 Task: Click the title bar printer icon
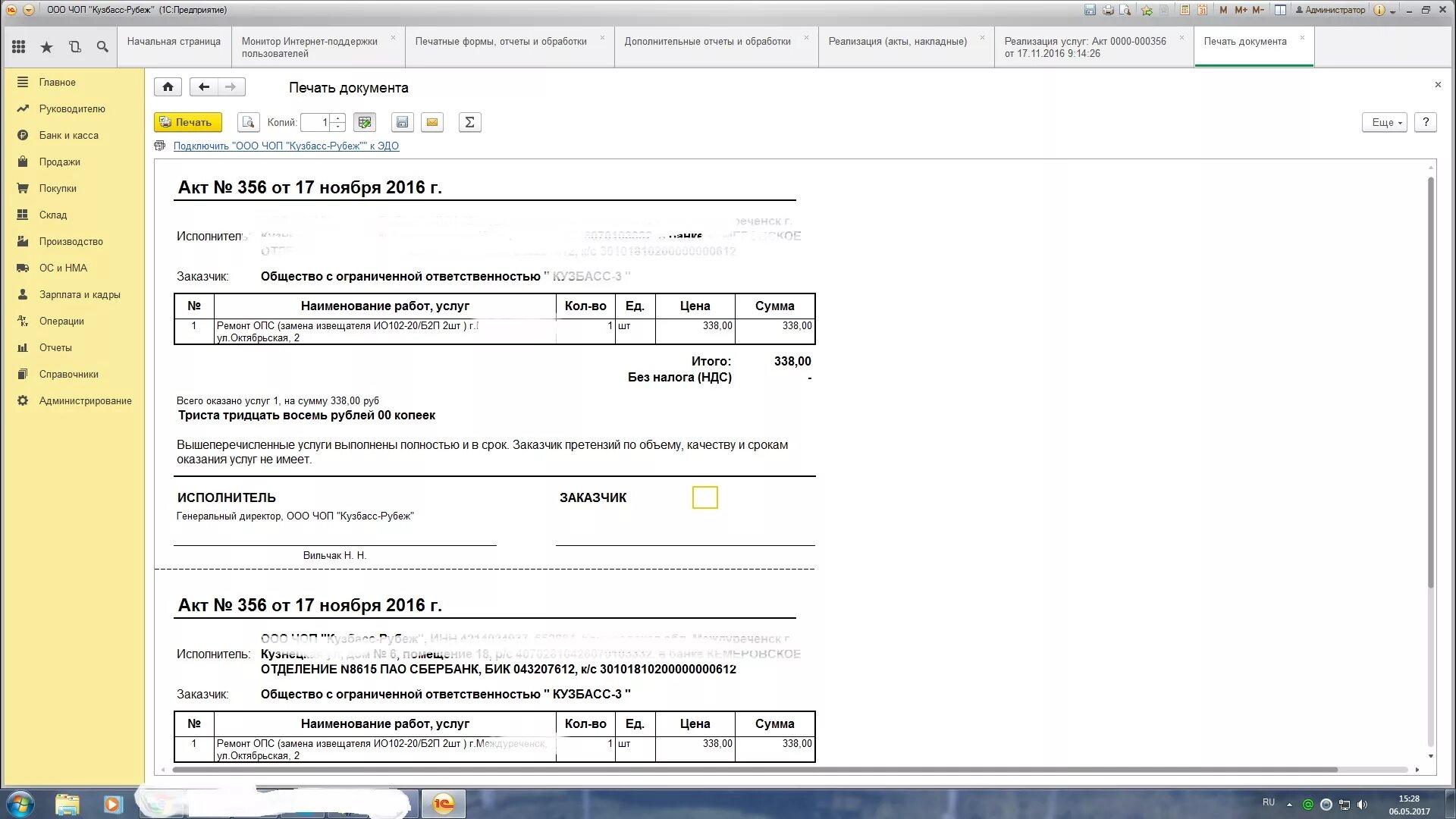pos(1108,10)
